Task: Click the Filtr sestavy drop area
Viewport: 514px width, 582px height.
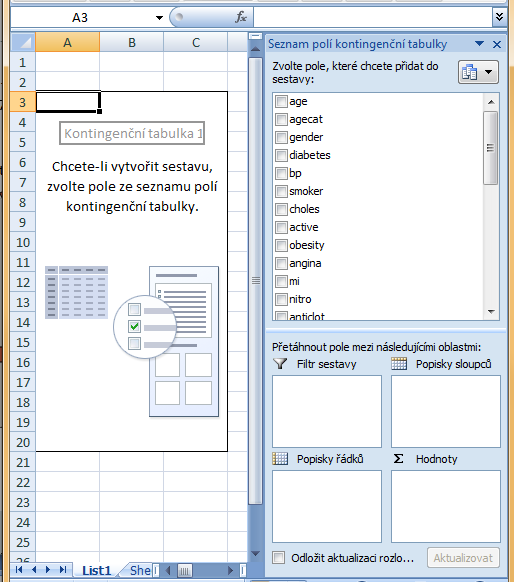Action: click(x=327, y=411)
